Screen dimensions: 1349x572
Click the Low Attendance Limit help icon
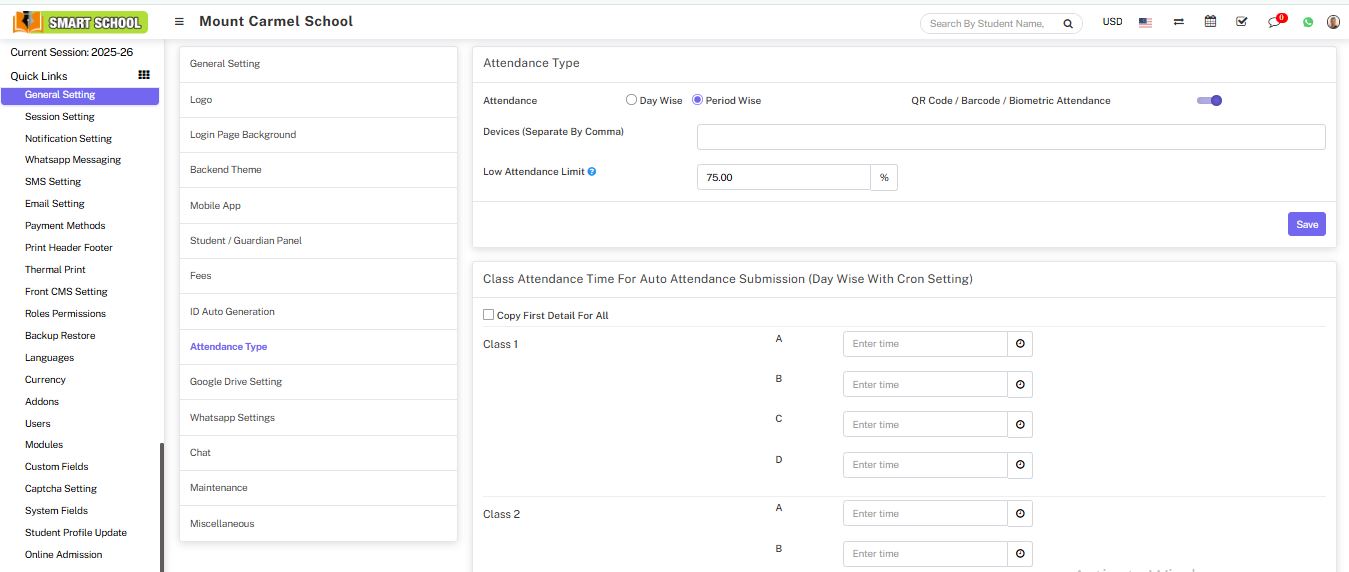pyautogui.click(x=592, y=172)
